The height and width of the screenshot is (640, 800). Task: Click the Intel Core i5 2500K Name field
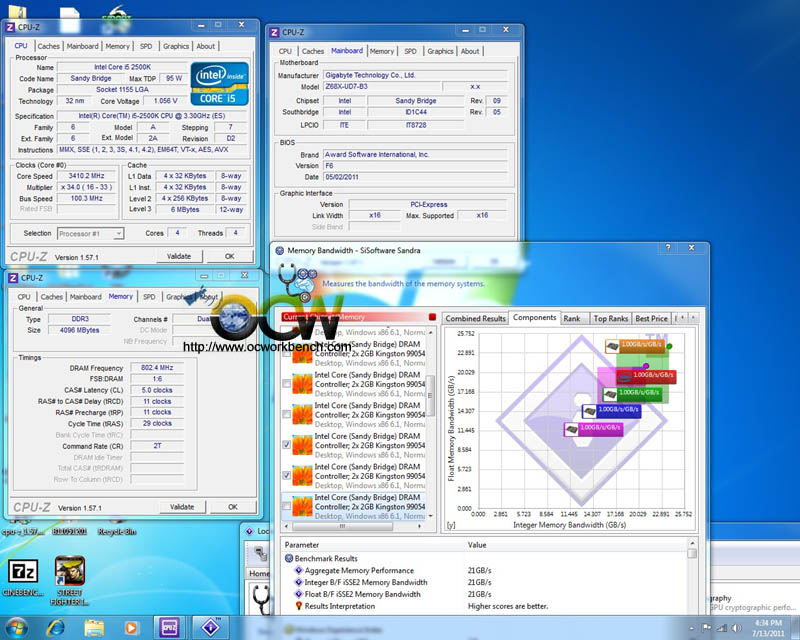[x=122, y=67]
